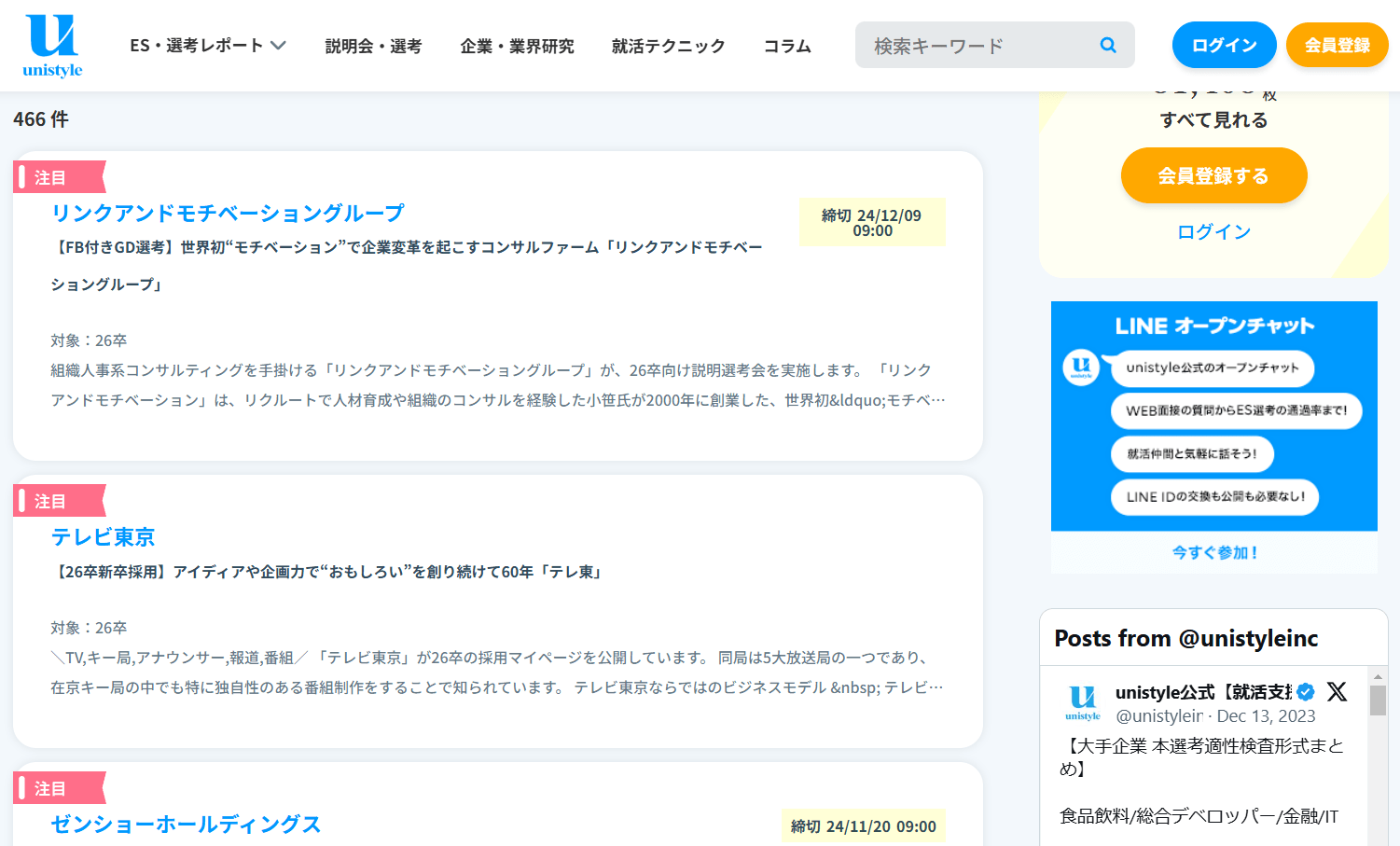
Task: Click the テレビ東京 description paragraph
Action: pyautogui.click(x=498, y=673)
